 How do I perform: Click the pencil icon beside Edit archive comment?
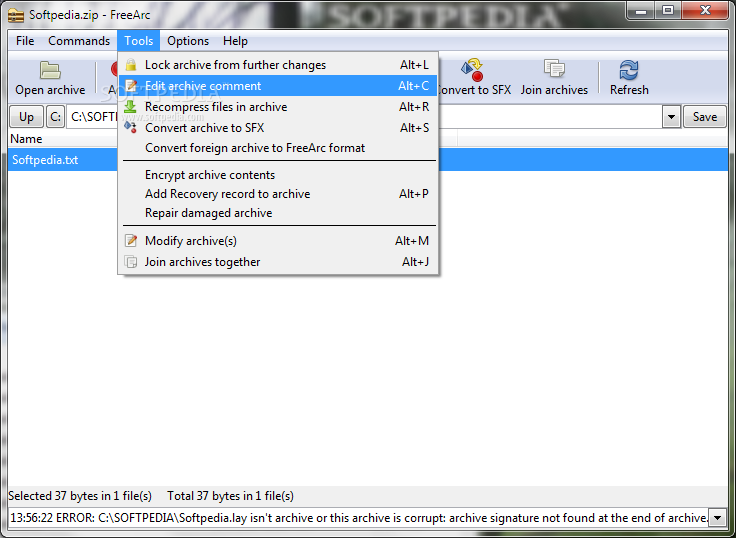tap(131, 85)
